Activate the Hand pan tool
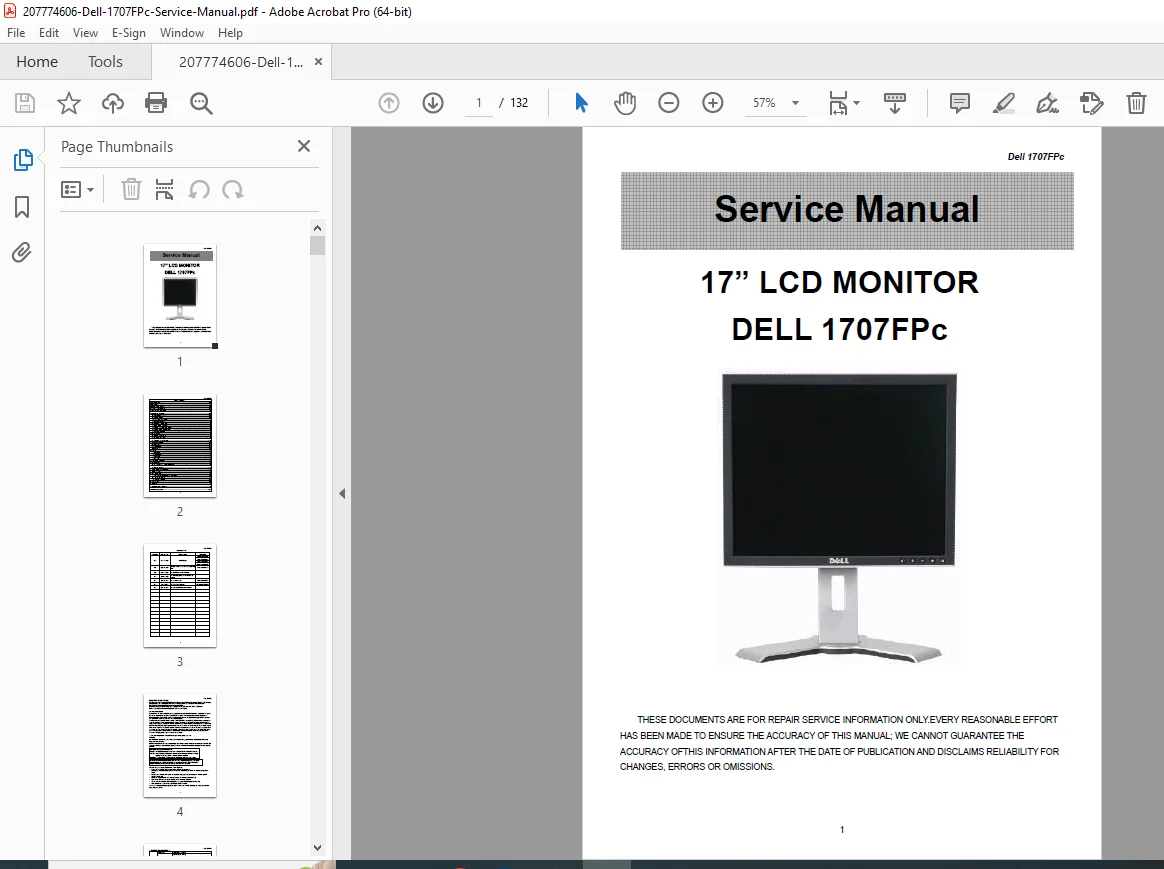Image resolution: width=1164 pixels, height=869 pixels. pyautogui.click(x=625, y=103)
